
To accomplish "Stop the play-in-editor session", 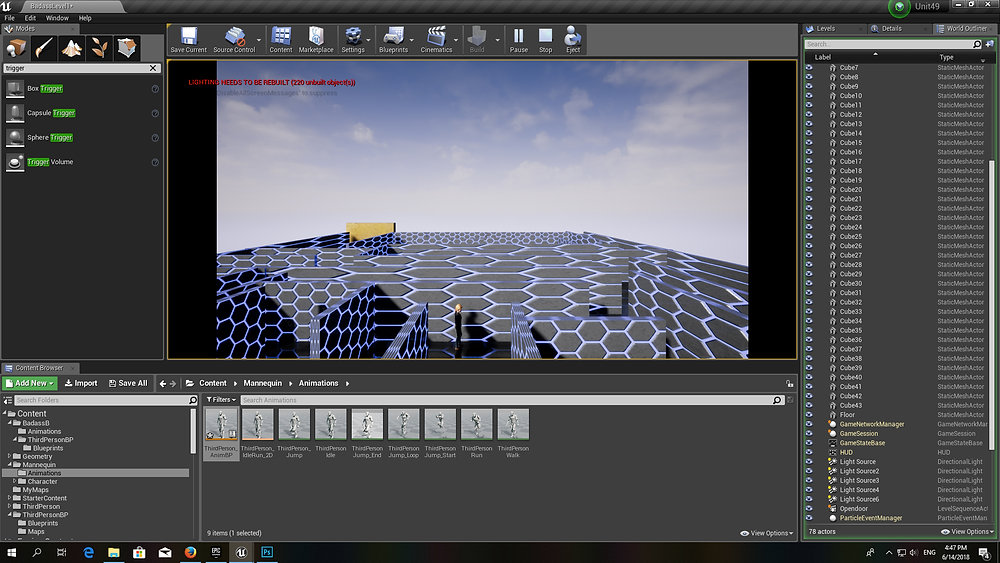I will tap(545, 40).
